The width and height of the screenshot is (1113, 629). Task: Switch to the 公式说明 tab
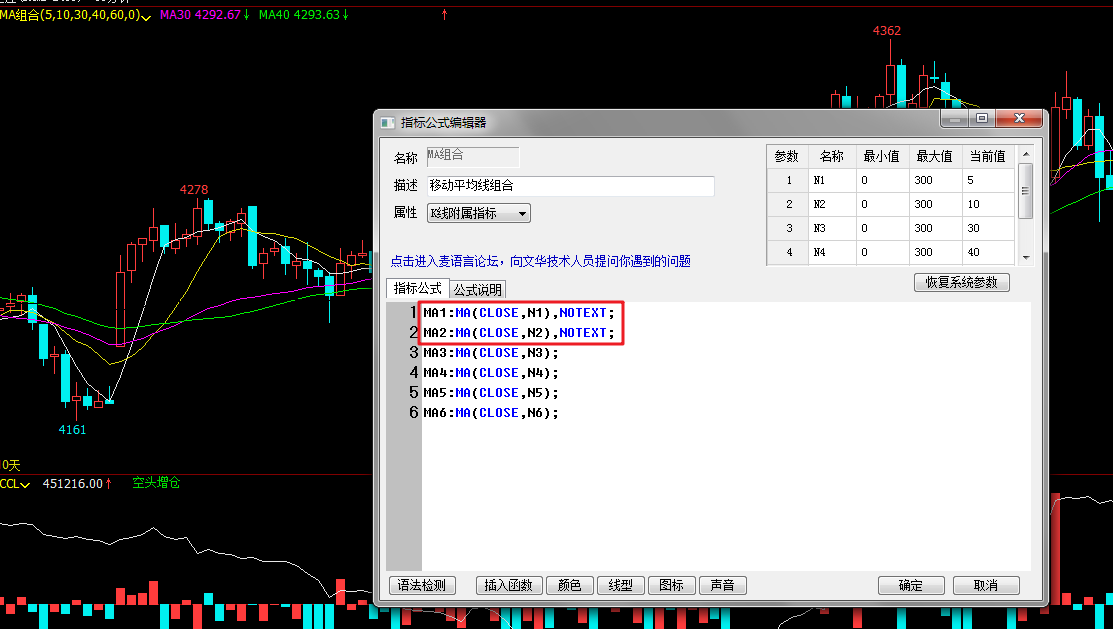tap(478, 290)
